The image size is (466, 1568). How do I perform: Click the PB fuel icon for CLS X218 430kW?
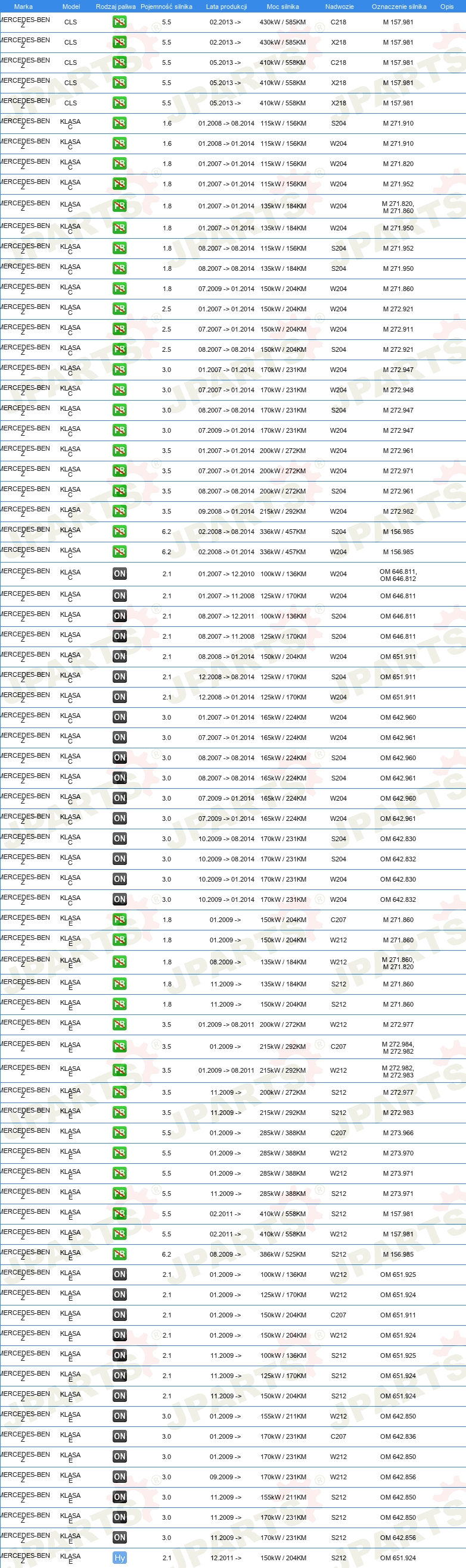point(119,43)
